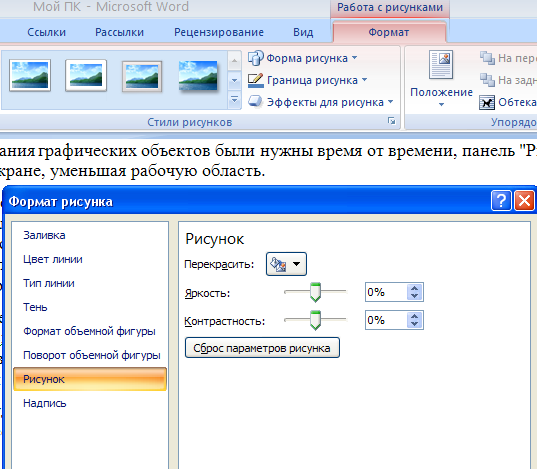The height and width of the screenshot is (469, 537).
Task: Switch to the Рассылки ribbon tab
Action: 119,32
